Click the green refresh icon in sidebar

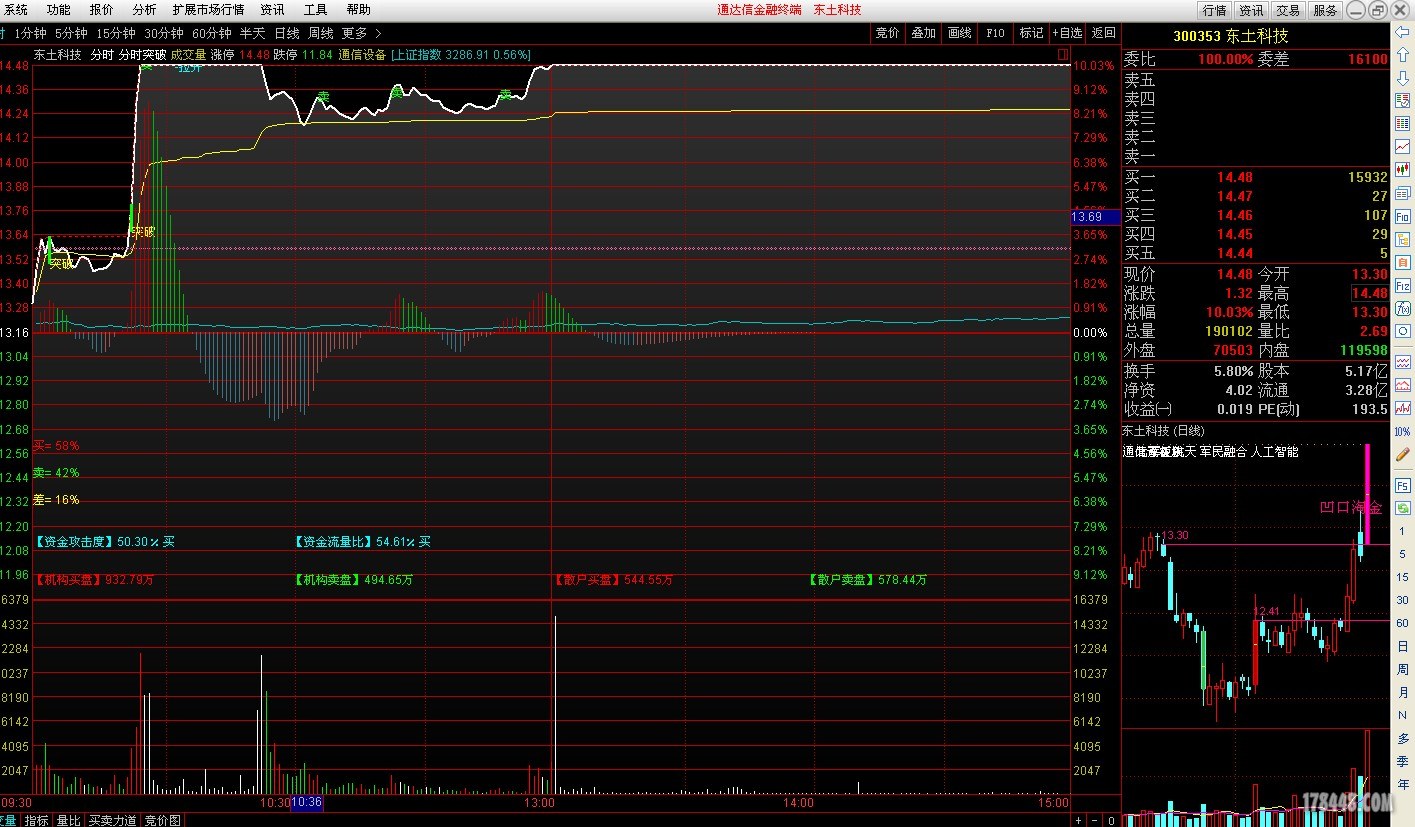click(1403, 508)
